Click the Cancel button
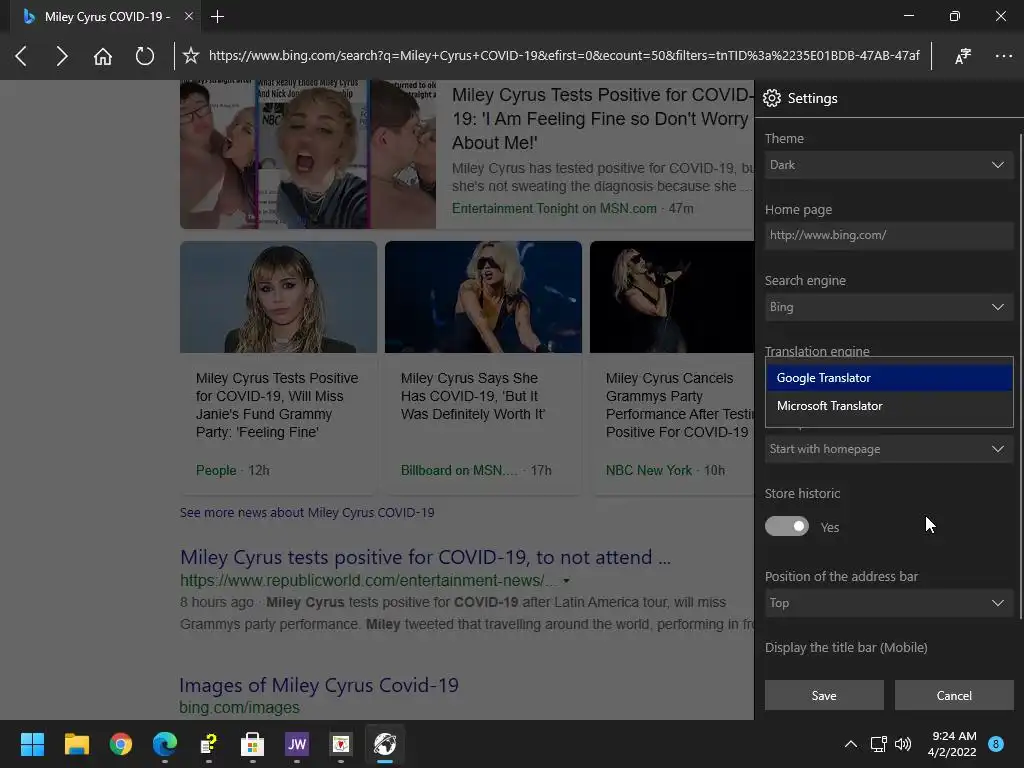1024x768 pixels. (954, 696)
